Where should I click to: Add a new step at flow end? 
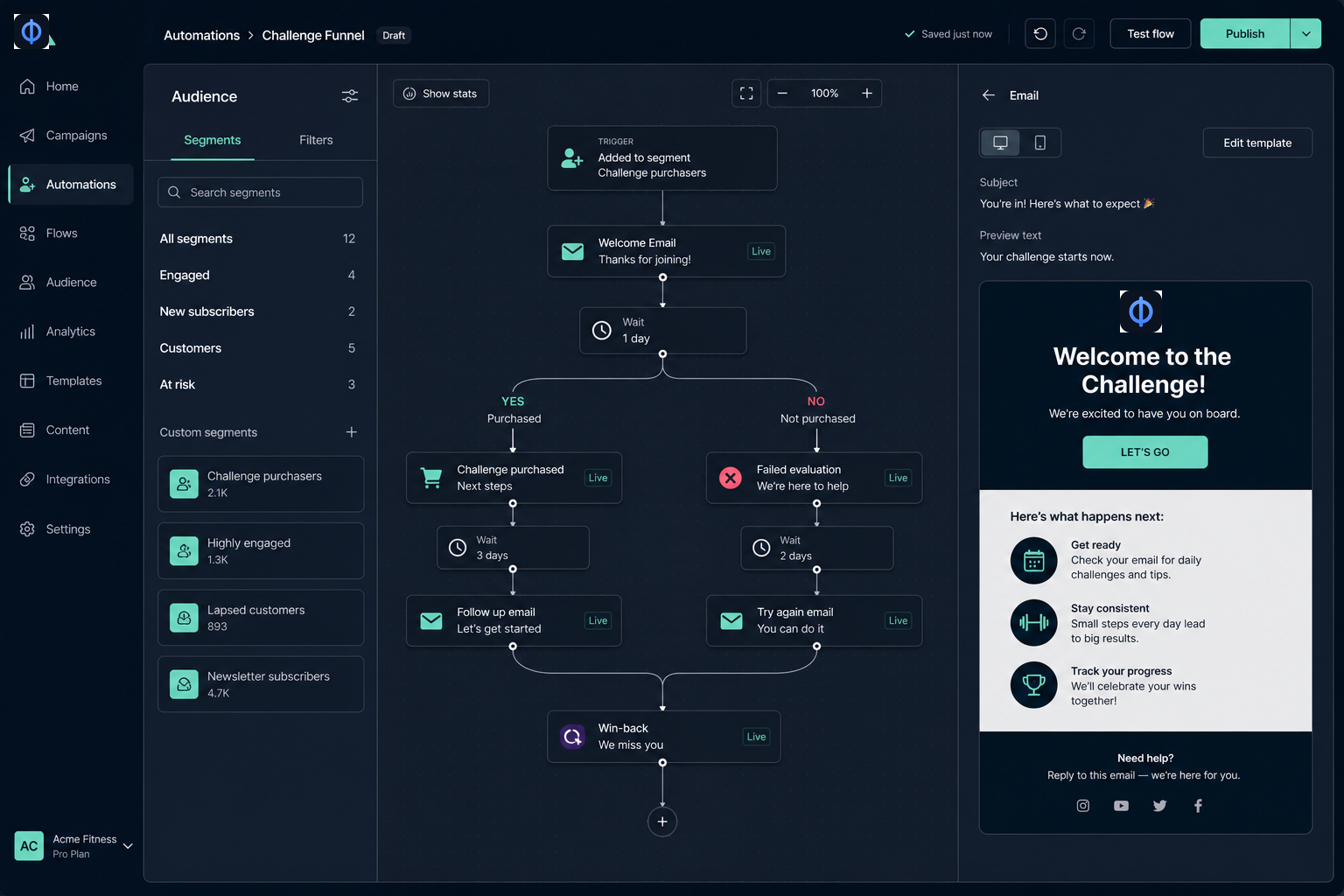tap(662, 822)
